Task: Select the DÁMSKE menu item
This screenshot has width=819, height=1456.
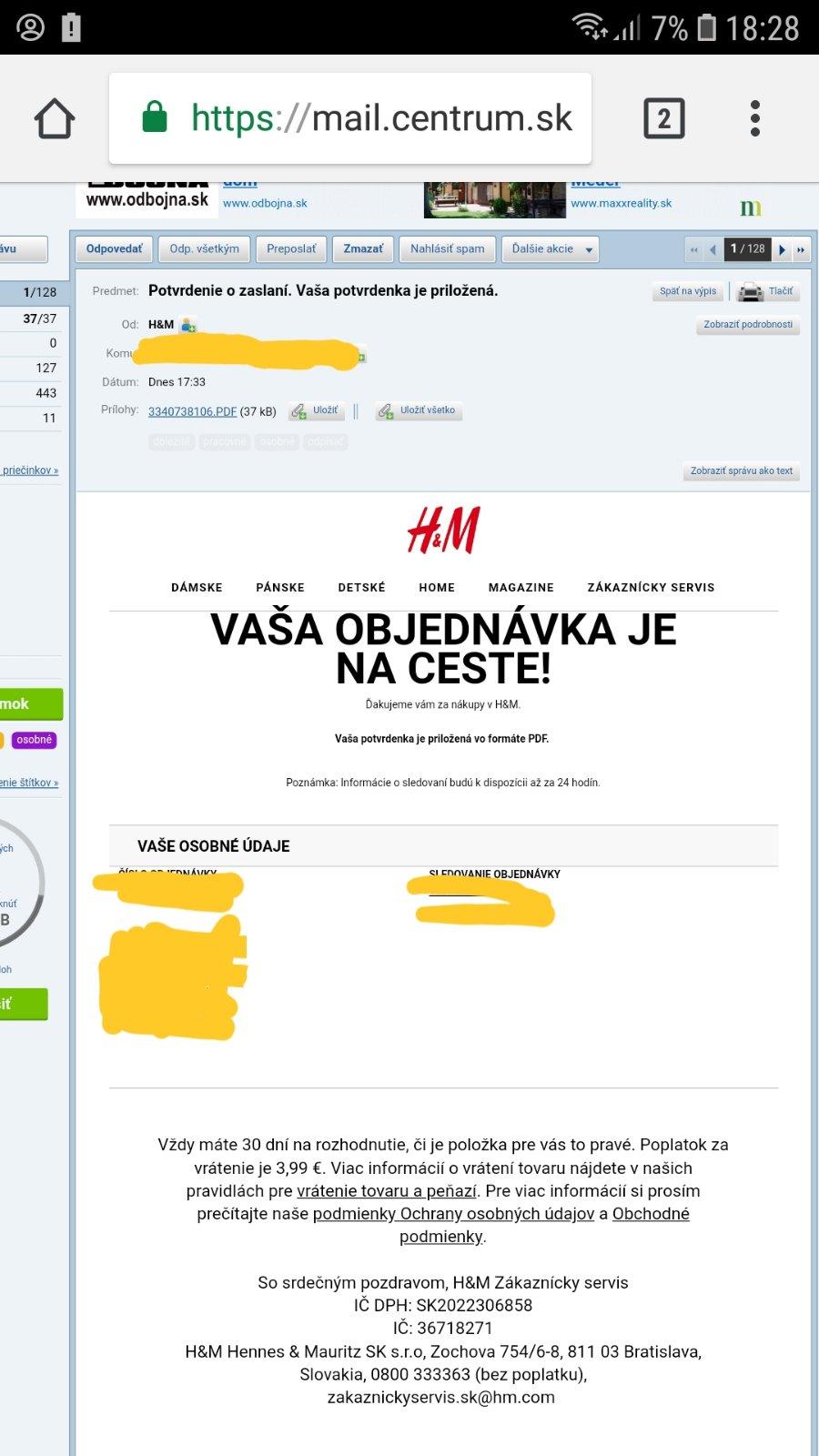Action: [197, 588]
